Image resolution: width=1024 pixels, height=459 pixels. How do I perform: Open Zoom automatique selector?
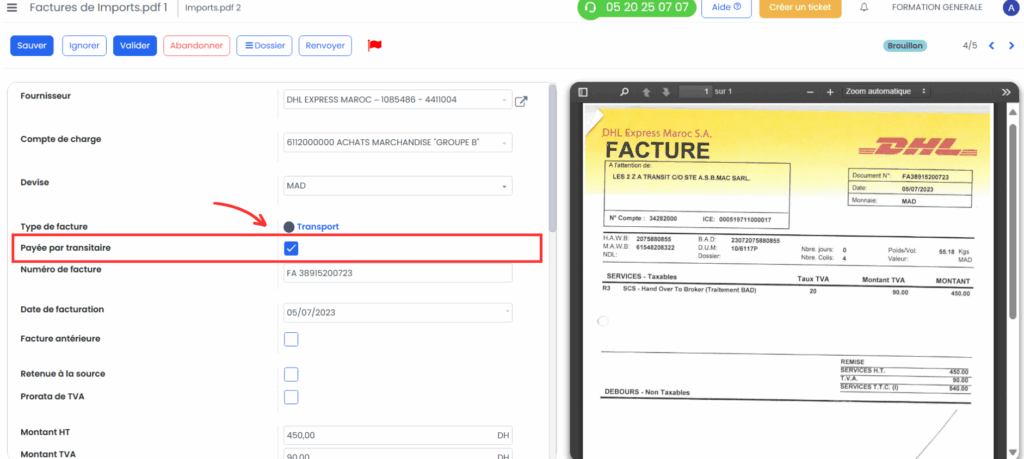coord(886,91)
